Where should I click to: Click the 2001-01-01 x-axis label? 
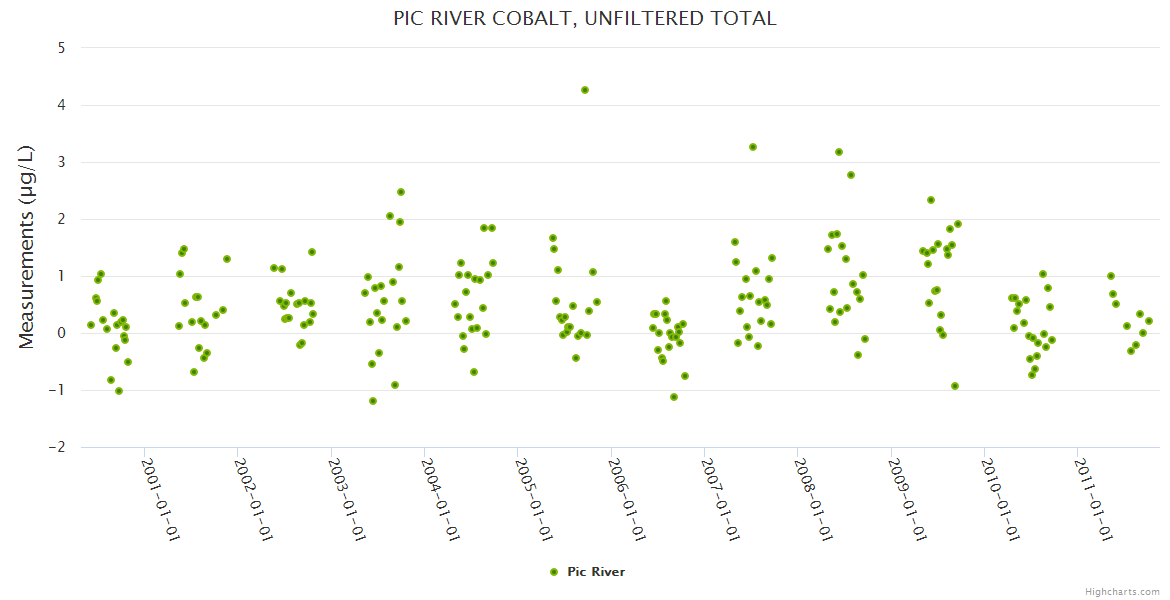pos(160,498)
